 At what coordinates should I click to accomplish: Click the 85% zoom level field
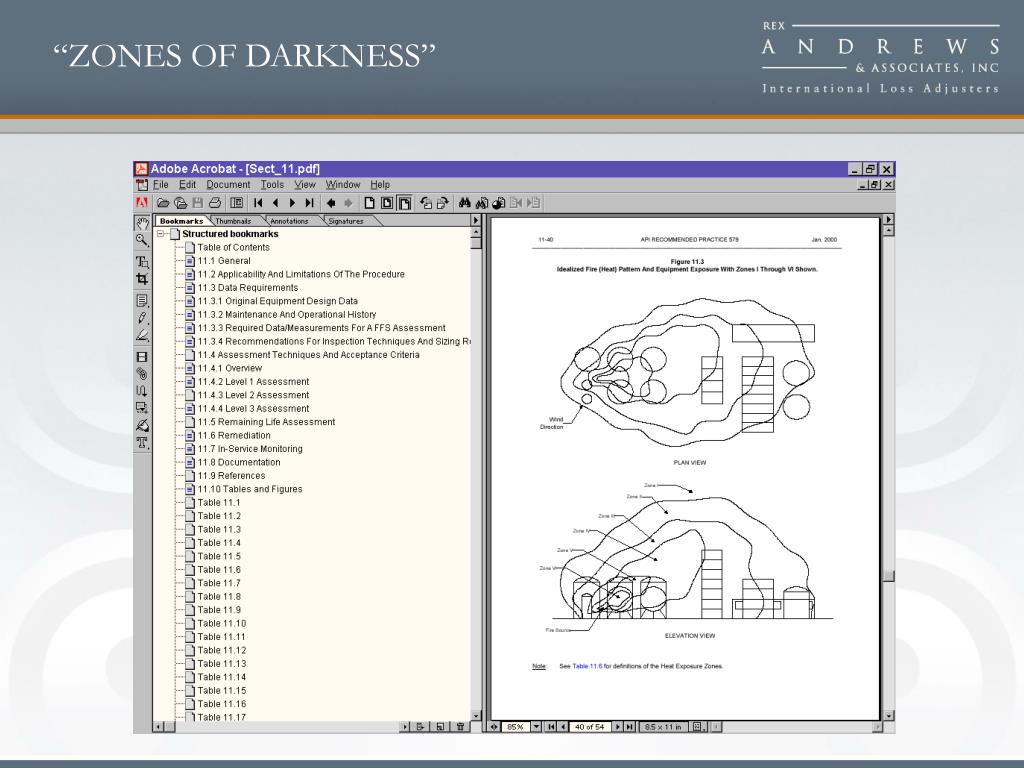click(x=516, y=726)
